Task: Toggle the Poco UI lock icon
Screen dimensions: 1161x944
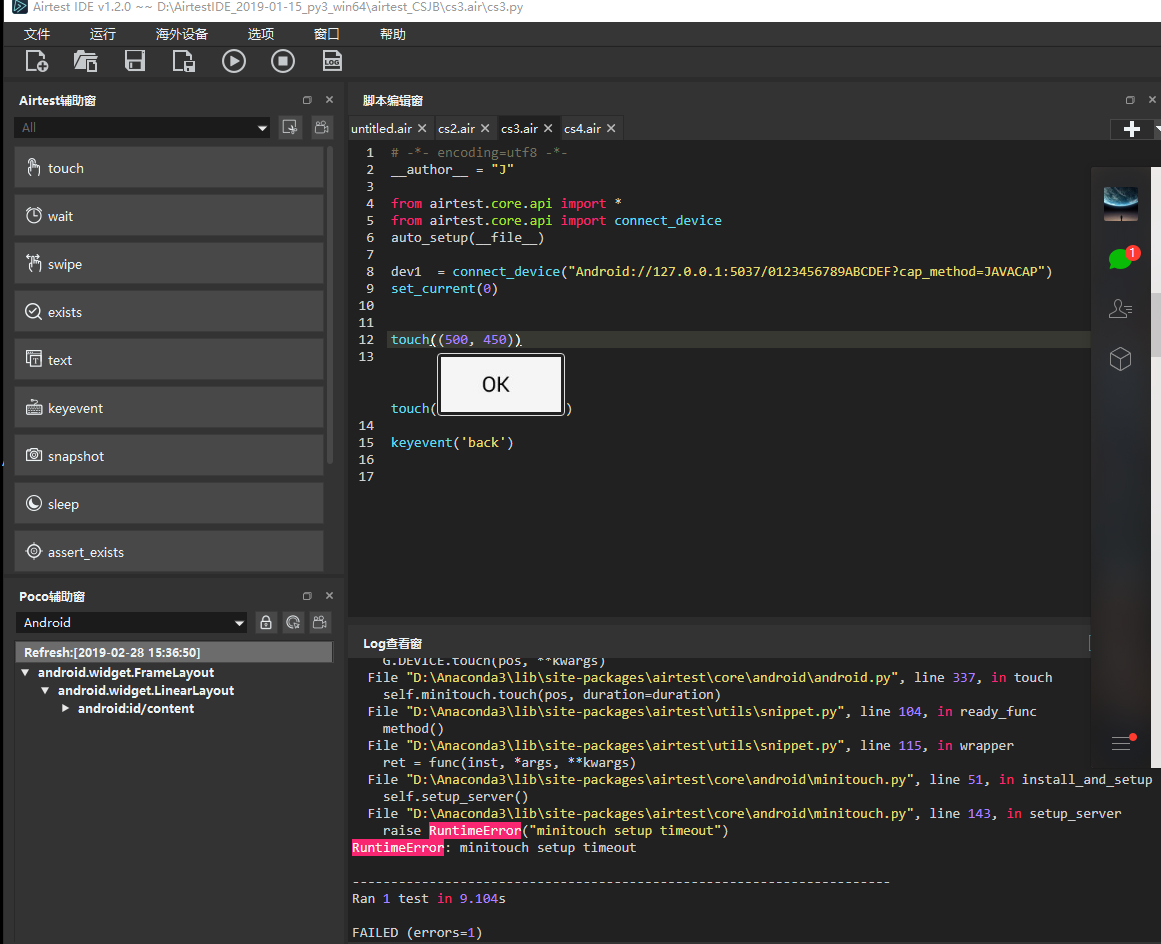Action: pos(266,623)
